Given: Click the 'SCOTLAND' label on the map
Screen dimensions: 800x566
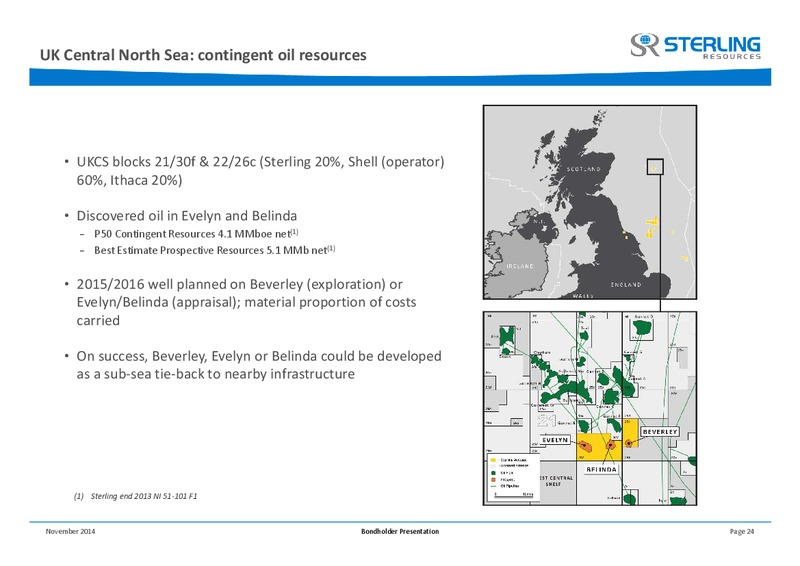Looking at the screenshot, I should point(584,169).
